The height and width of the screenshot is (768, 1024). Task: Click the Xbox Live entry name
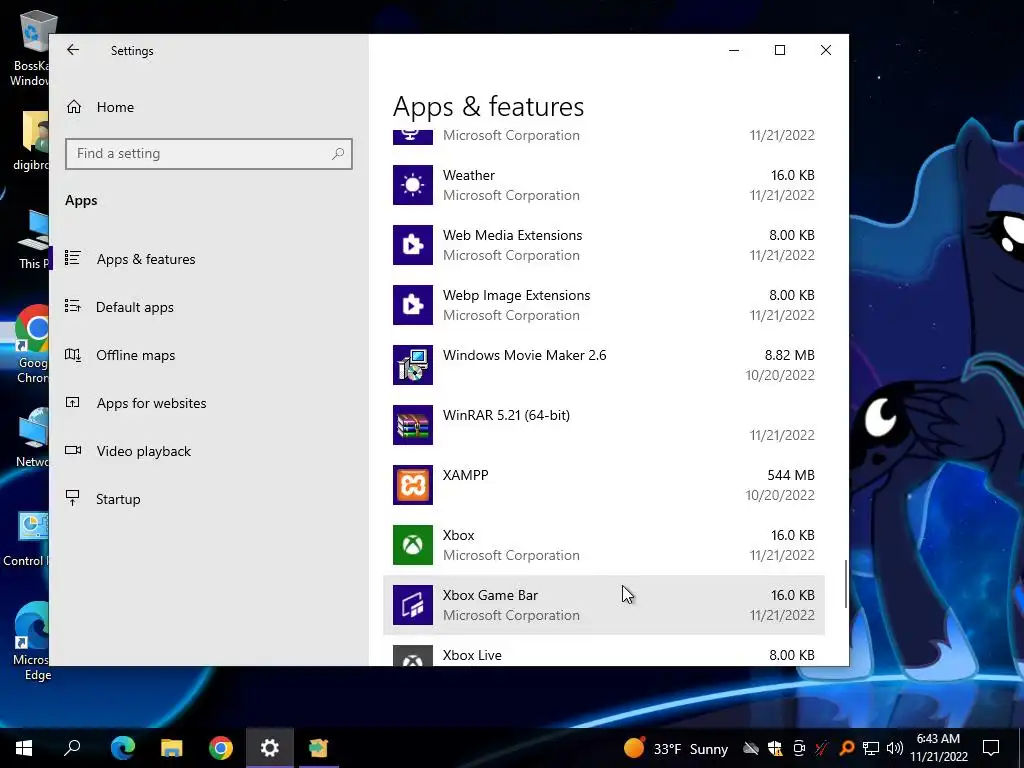coord(472,655)
